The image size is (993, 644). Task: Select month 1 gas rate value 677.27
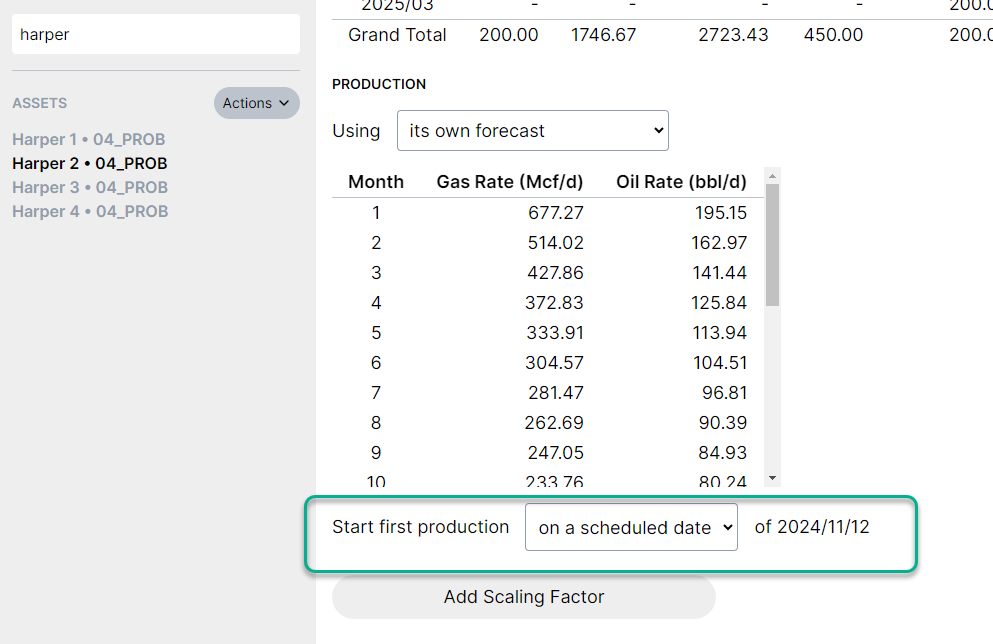coord(555,212)
